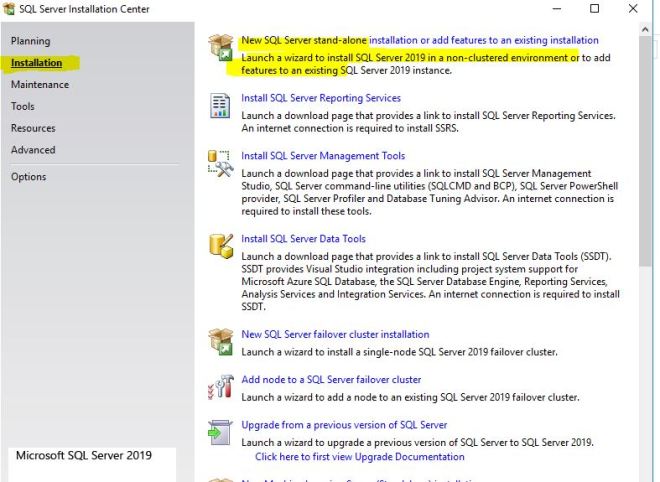Click the vertical scrollbar down arrow
The width and height of the screenshot is (660, 482).
click(x=647, y=474)
